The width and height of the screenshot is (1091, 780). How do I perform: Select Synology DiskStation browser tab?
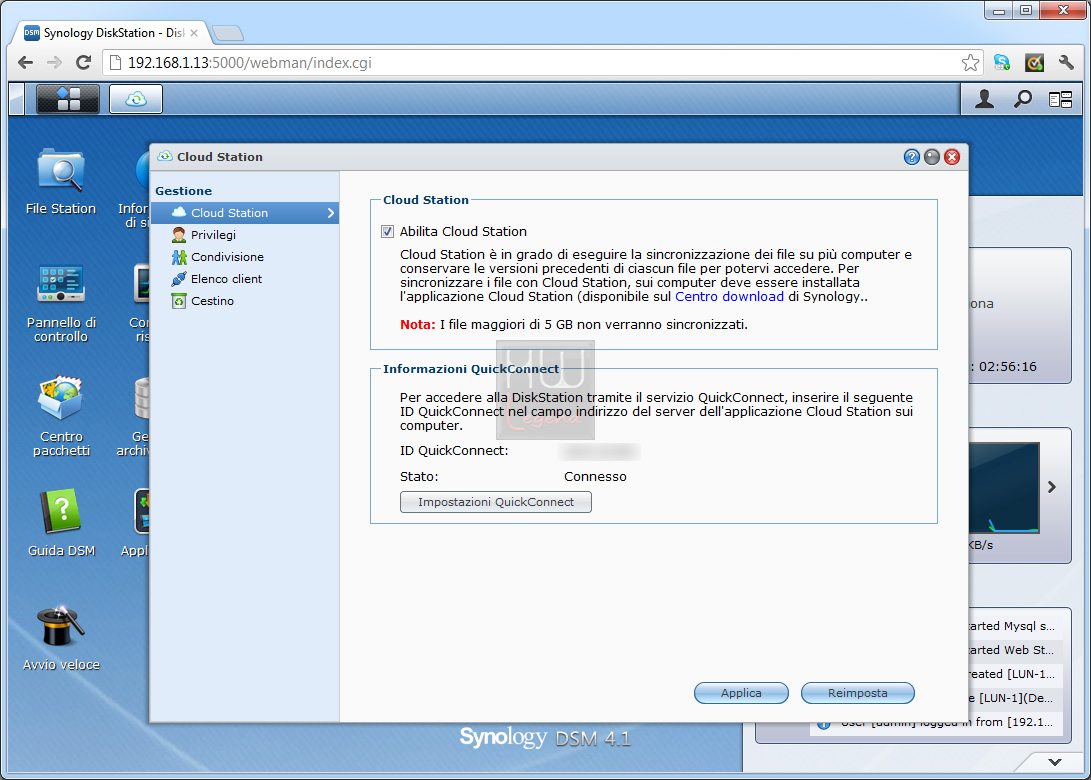coord(111,33)
